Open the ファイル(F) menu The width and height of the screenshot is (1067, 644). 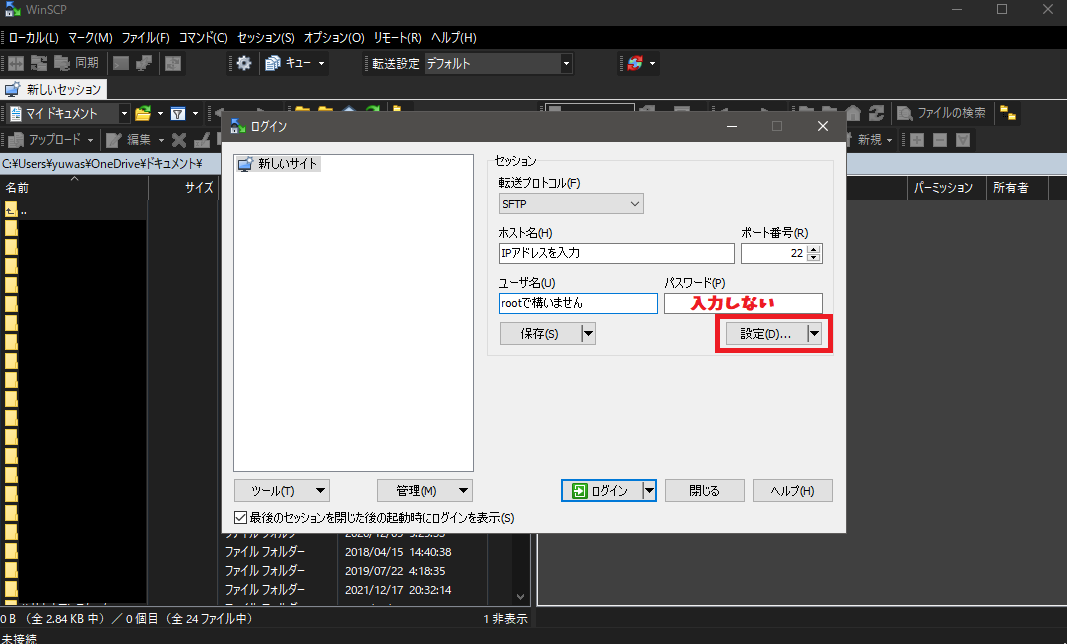coord(145,37)
